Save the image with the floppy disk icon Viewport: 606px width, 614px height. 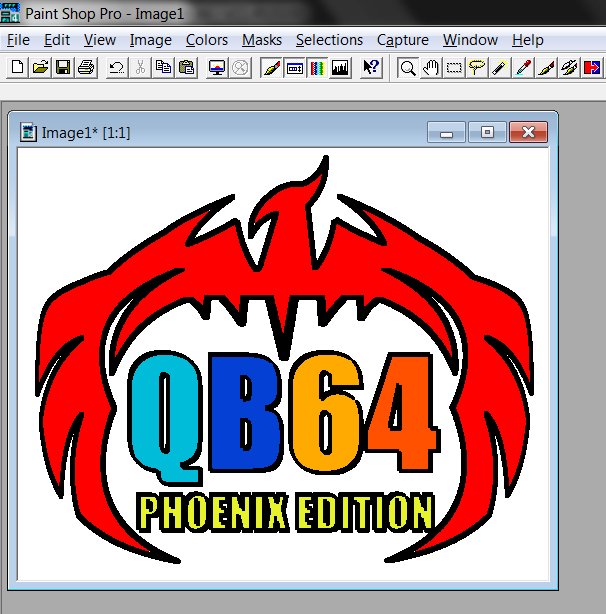pos(63,68)
